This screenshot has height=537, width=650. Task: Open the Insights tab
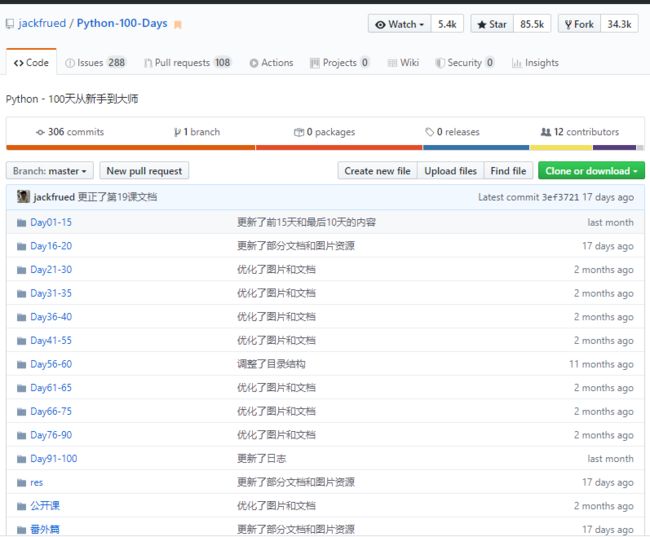pyautogui.click(x=535, y=63)
